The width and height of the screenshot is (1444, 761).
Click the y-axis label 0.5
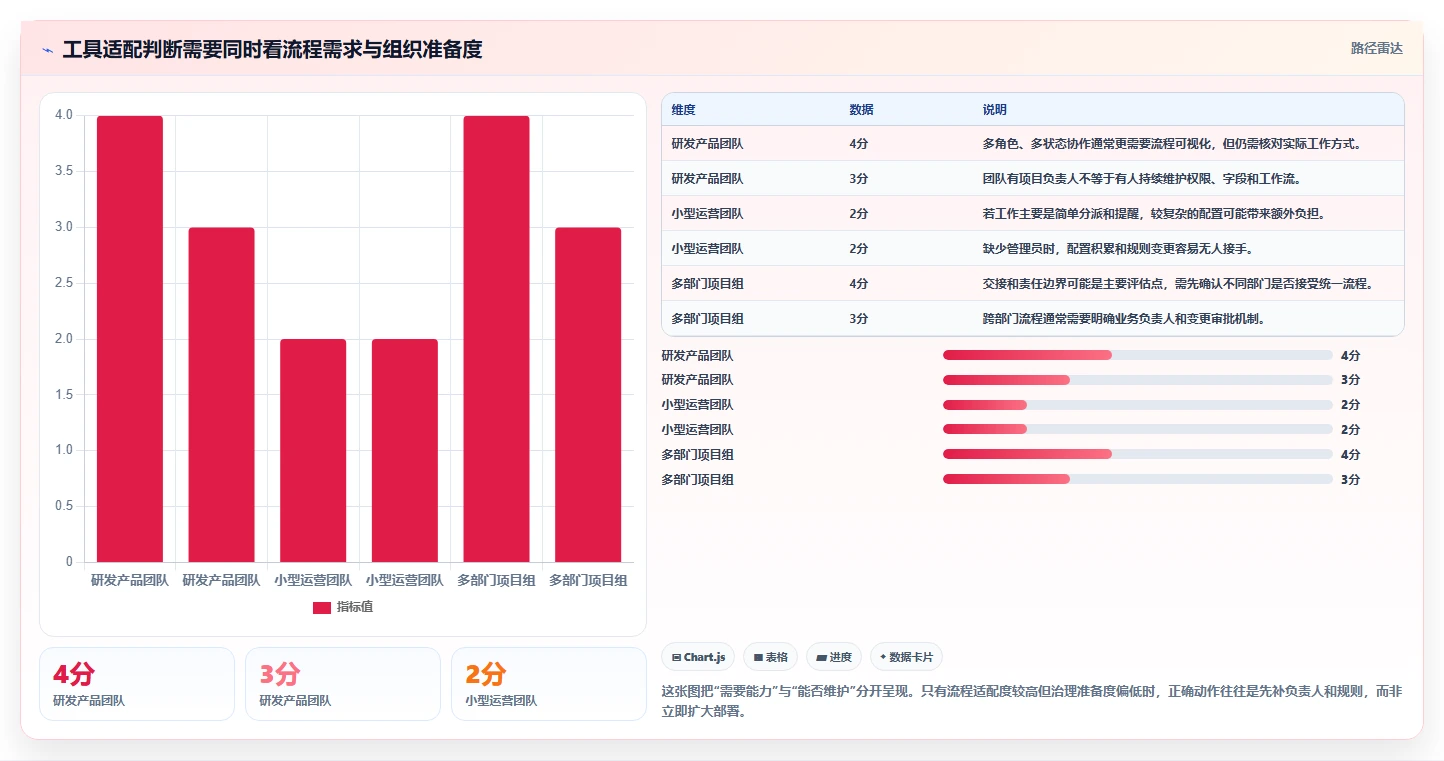(x=63, y=506)
